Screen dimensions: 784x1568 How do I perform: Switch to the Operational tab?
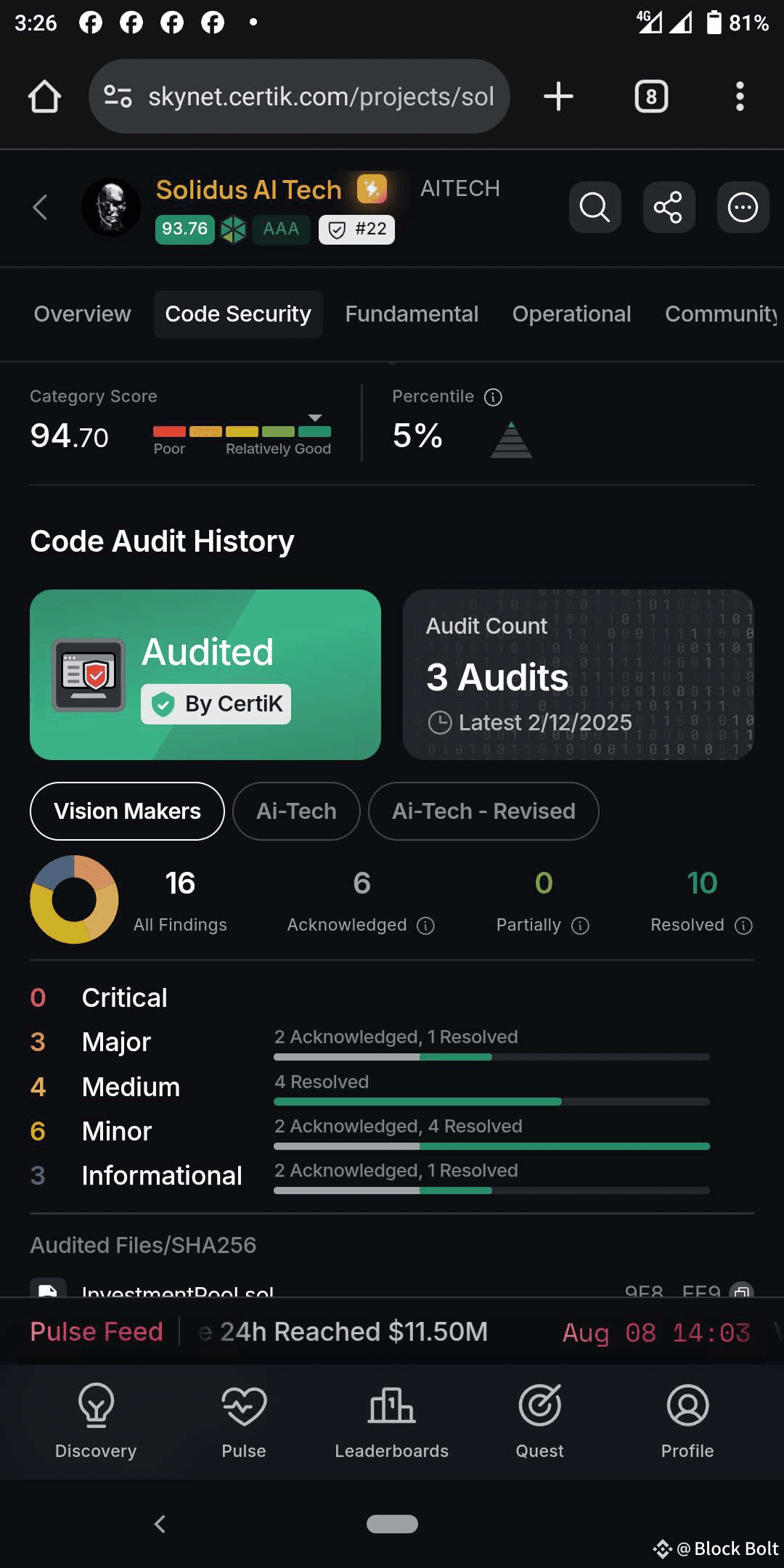click(x=571, y=314)
